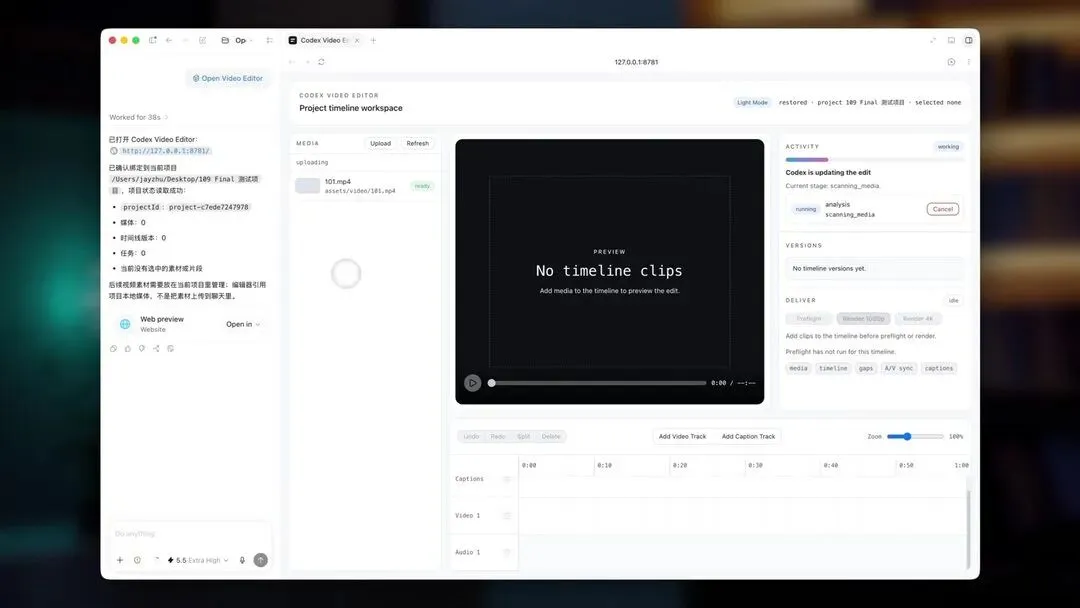Click the Split timeline button
This screenshot has width=1080, height=608.
tap(523, 437)
